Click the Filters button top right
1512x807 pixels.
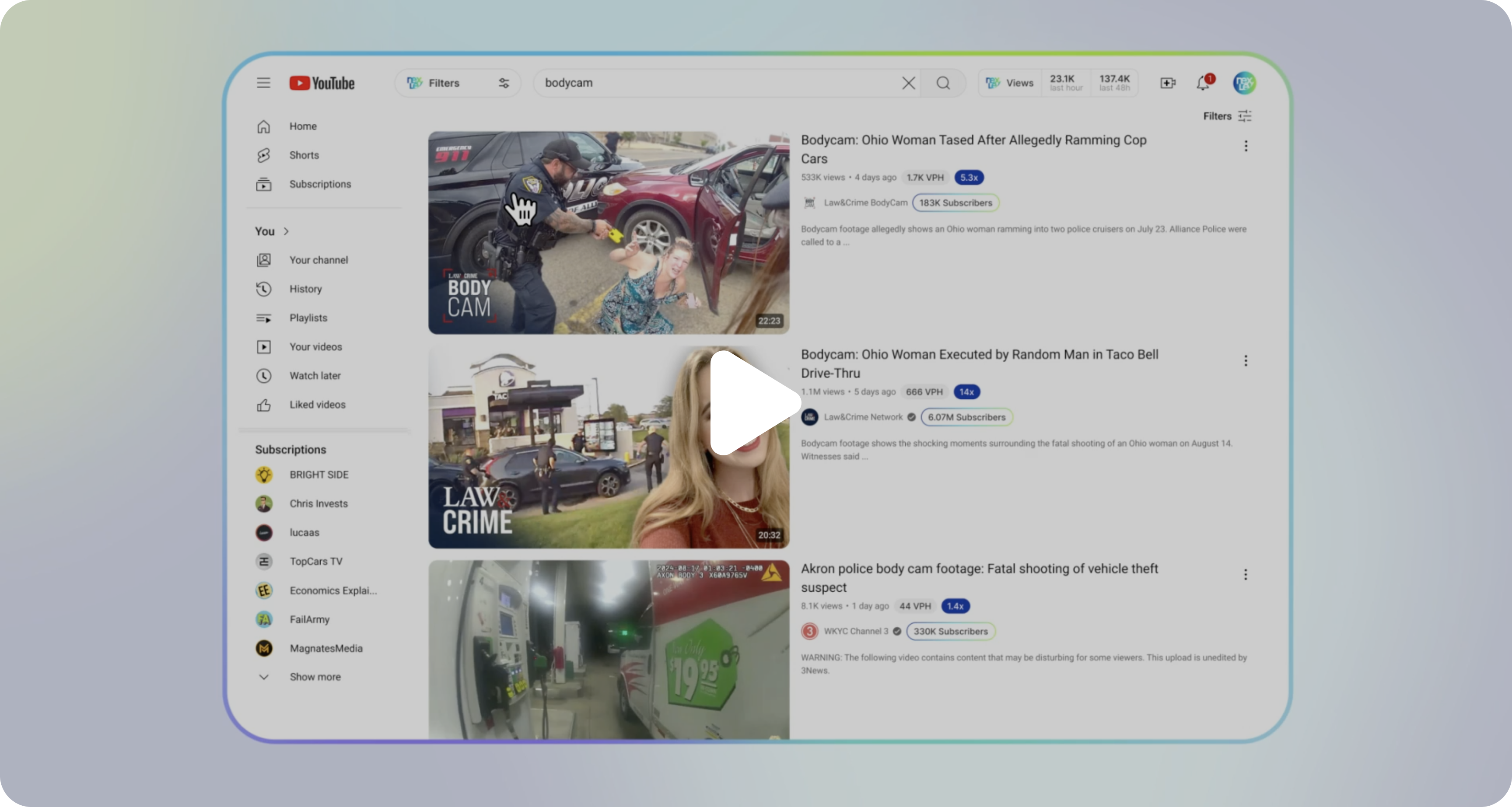(x=1227, y=116)
